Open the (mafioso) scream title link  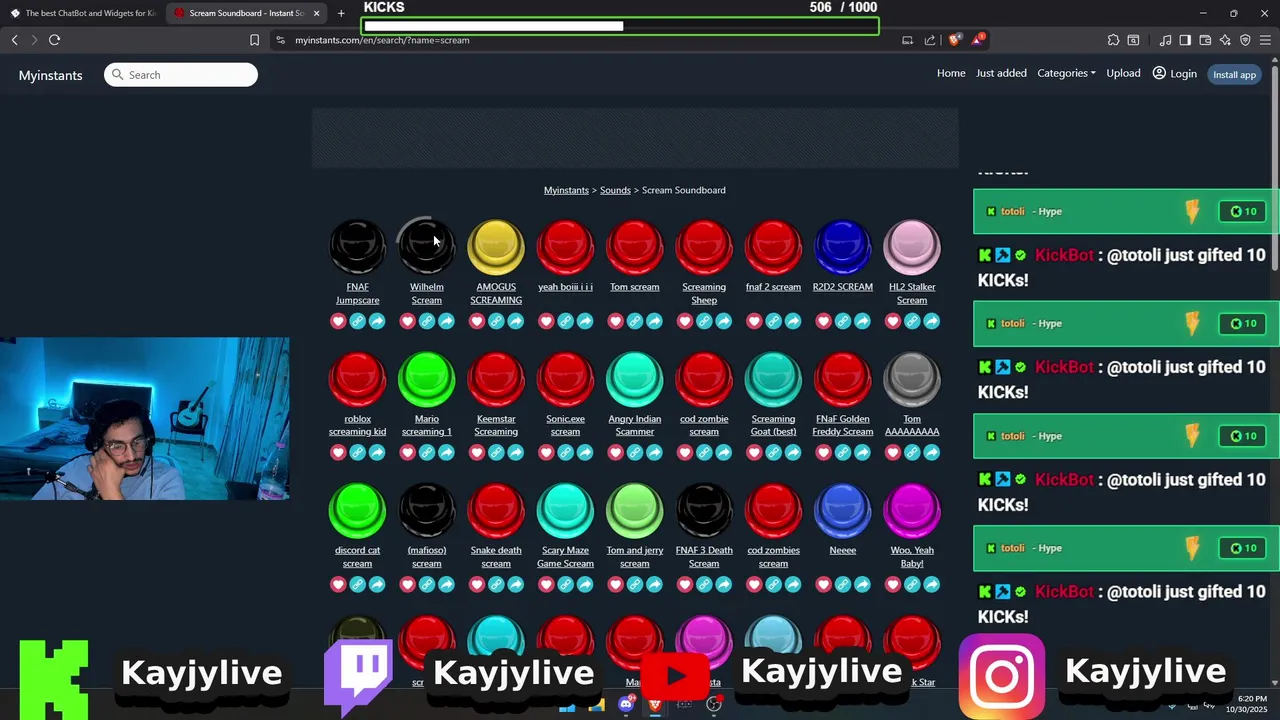tap(426, 557)
